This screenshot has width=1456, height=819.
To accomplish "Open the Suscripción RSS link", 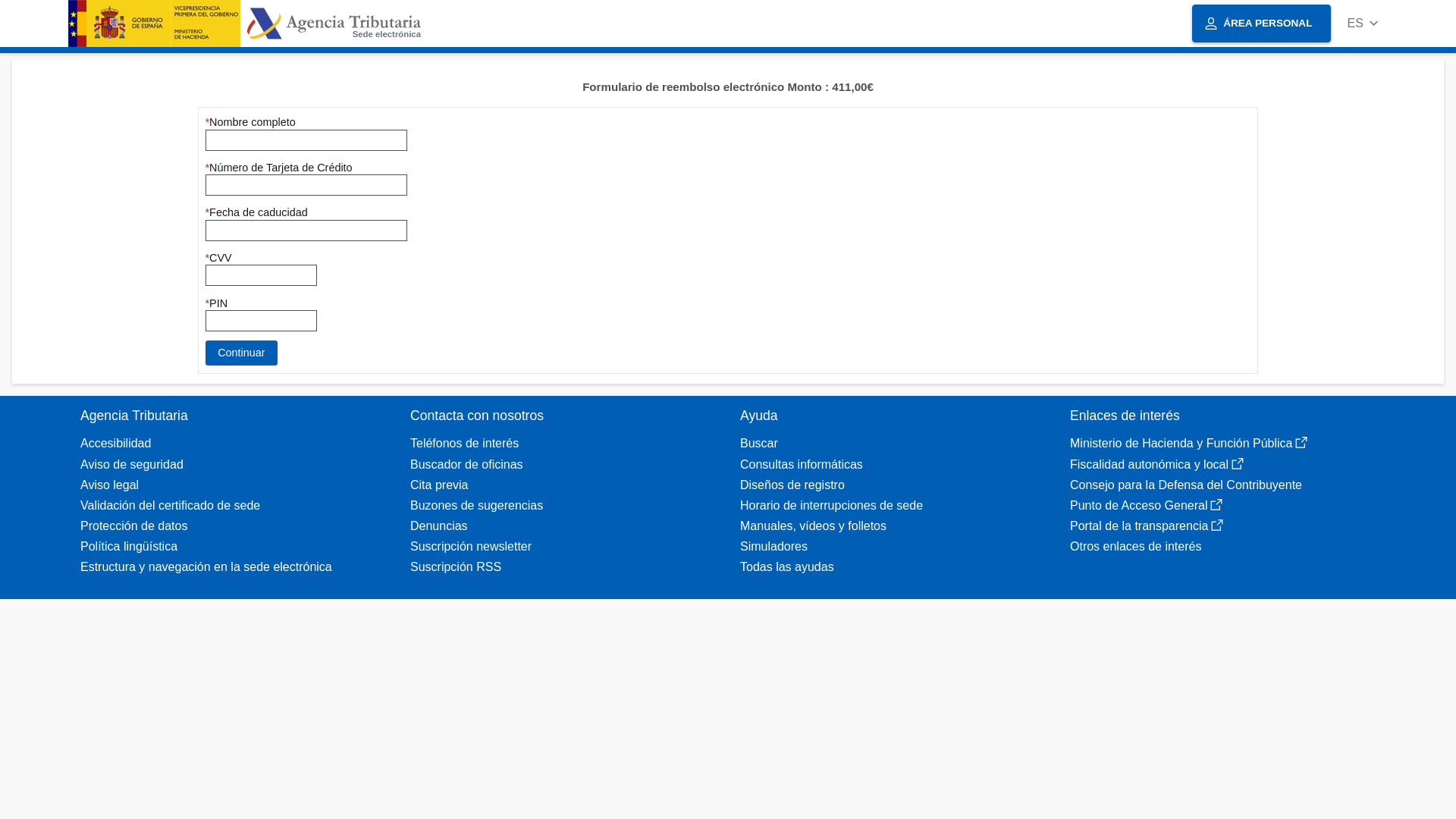I will pyautogui.click(x=456, y=566).
